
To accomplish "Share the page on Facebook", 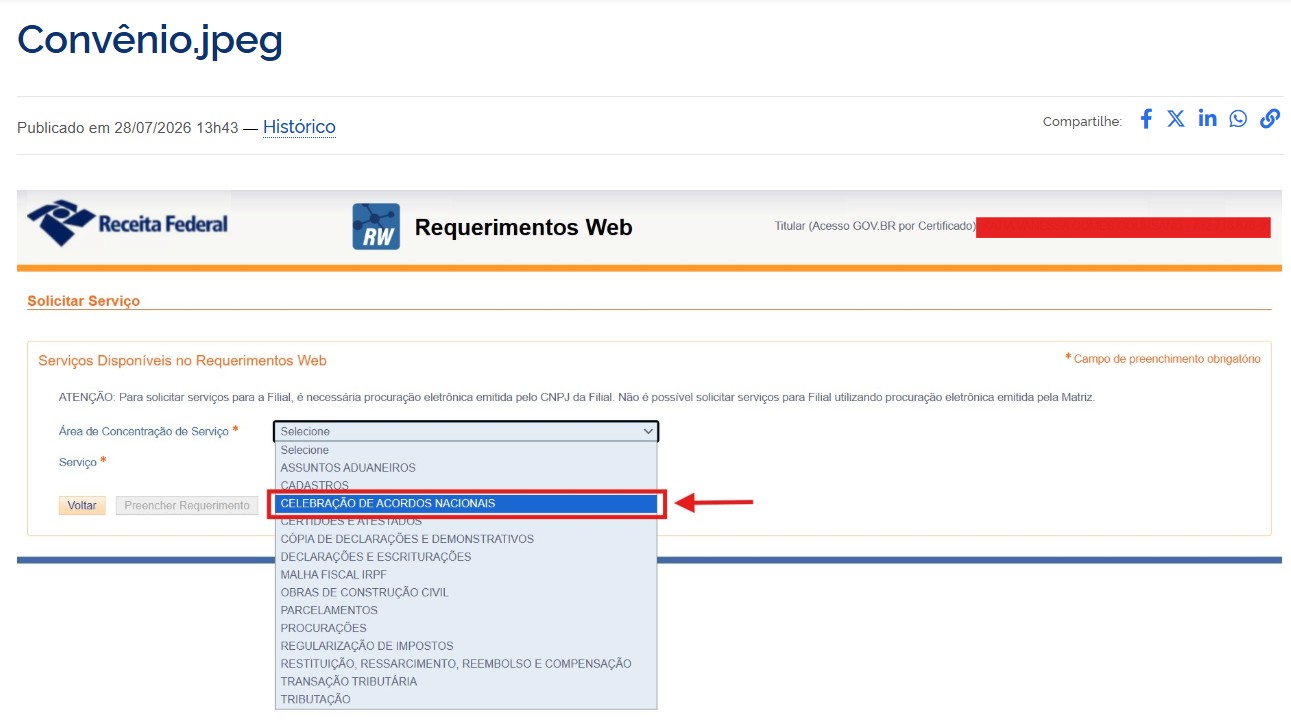I will coord(1146,119).
